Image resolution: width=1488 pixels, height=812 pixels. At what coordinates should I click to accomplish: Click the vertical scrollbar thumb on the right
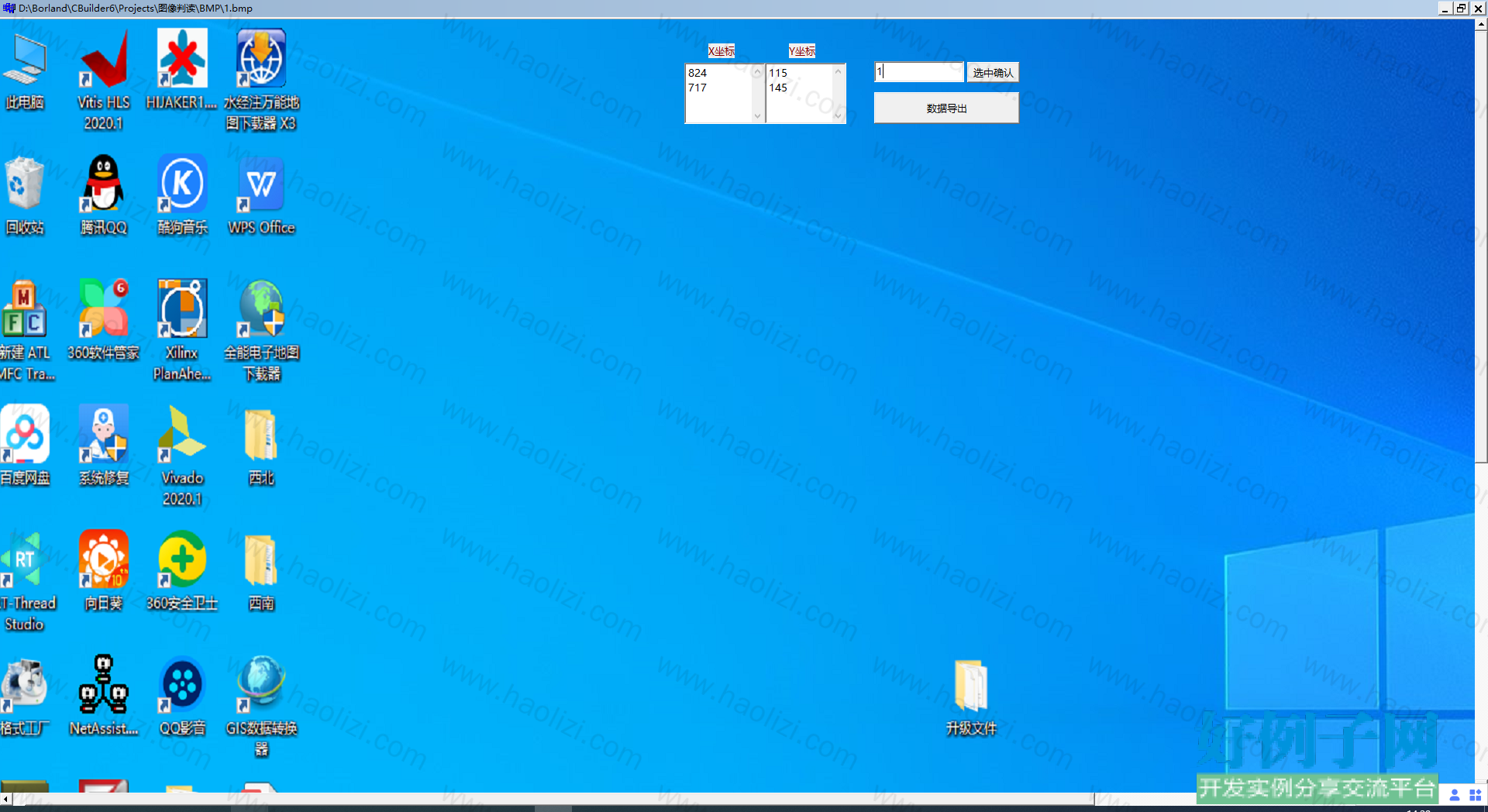1481,246
